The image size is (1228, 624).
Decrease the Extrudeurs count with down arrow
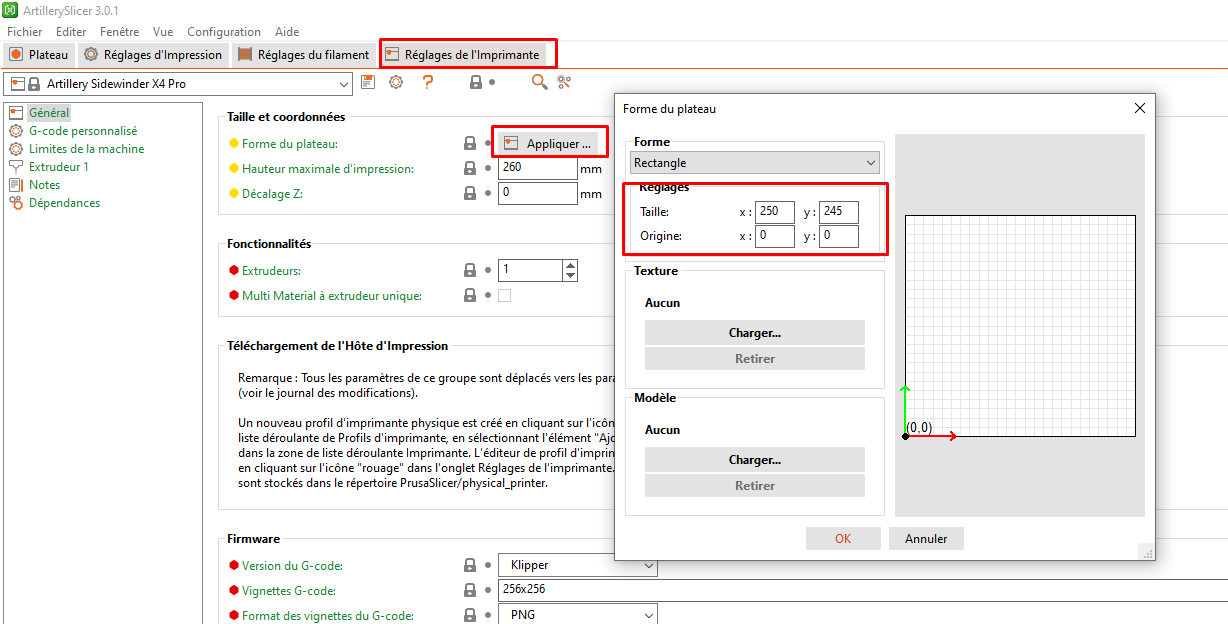570,275
